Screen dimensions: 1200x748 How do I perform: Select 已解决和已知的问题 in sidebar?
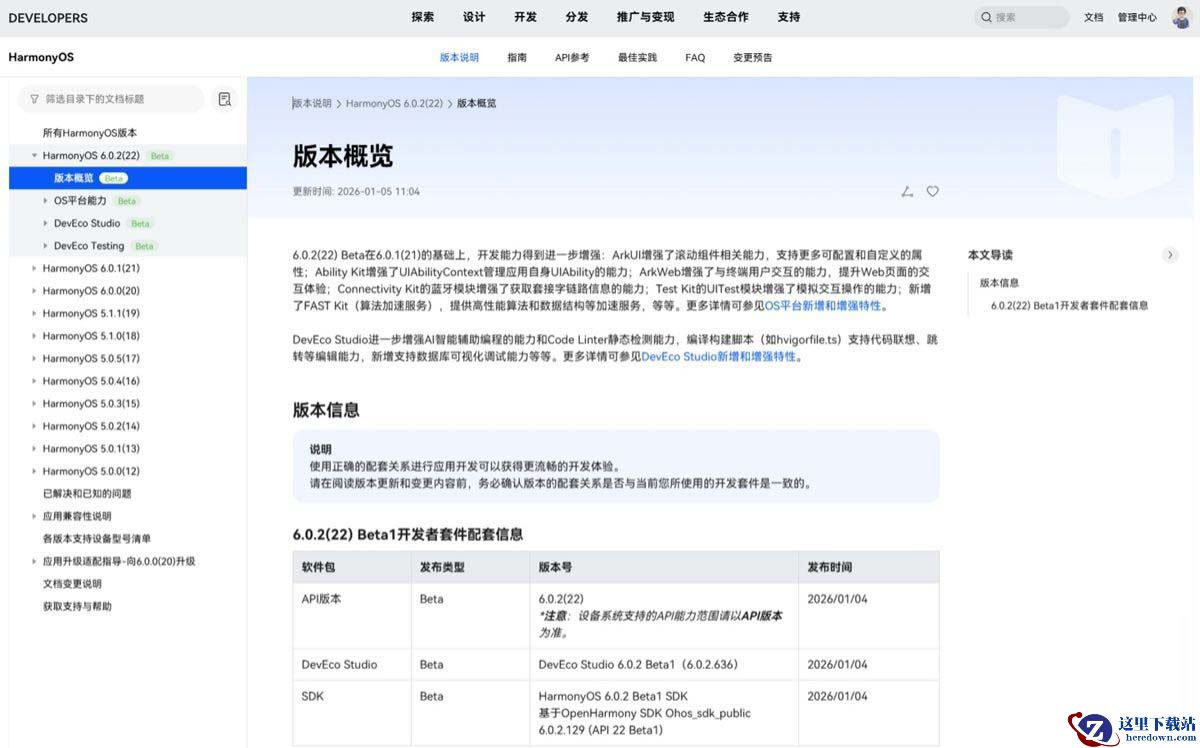pos(87,493)
